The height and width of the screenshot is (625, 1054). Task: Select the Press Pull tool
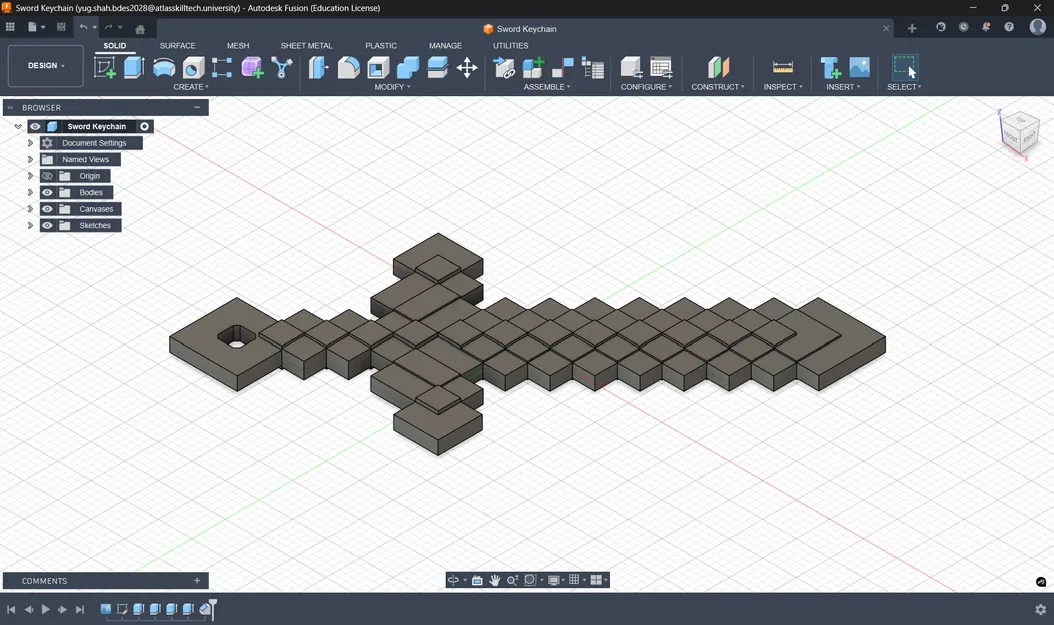coord(319,68)
